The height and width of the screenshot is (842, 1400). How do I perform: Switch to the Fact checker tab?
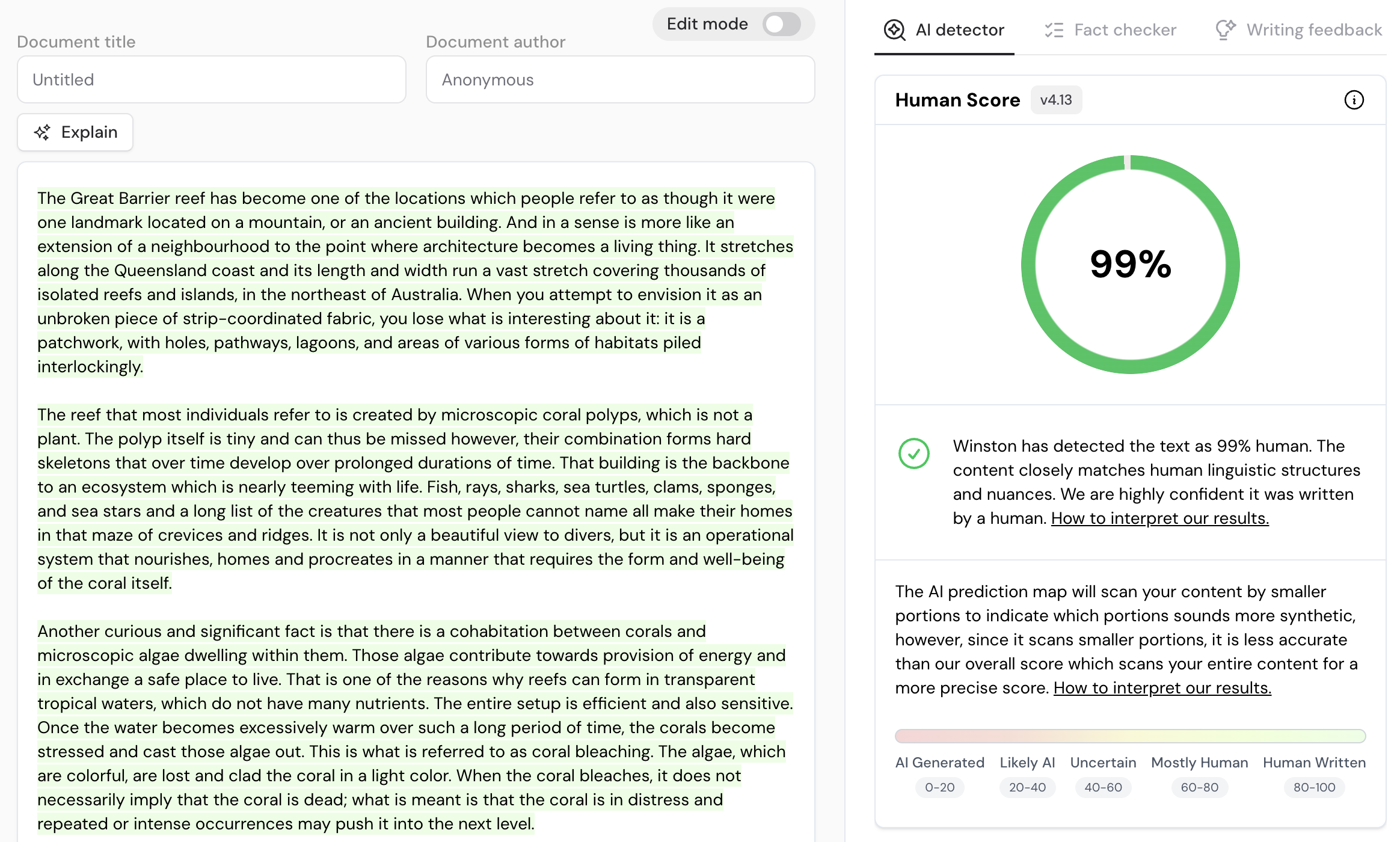pos(1125,30)
